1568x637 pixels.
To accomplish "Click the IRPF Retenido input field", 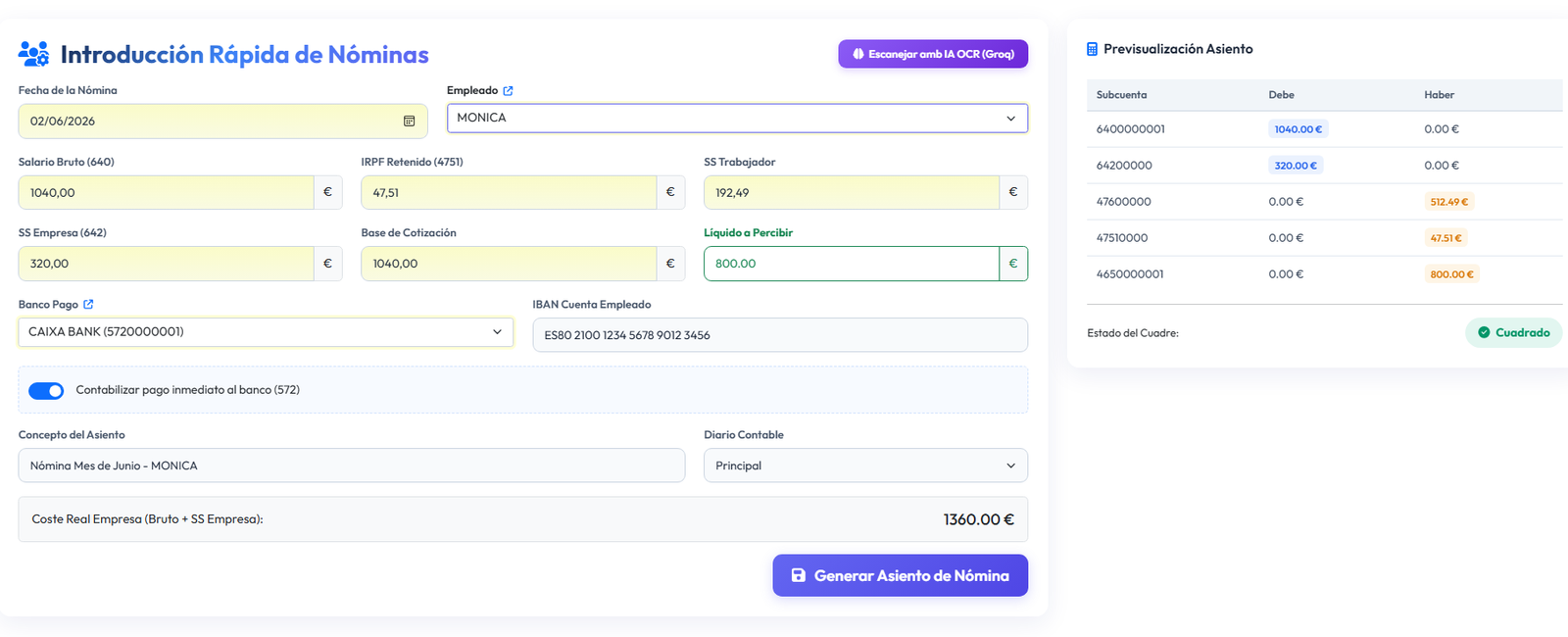I will pyautogui.click(x=509, y=192).
